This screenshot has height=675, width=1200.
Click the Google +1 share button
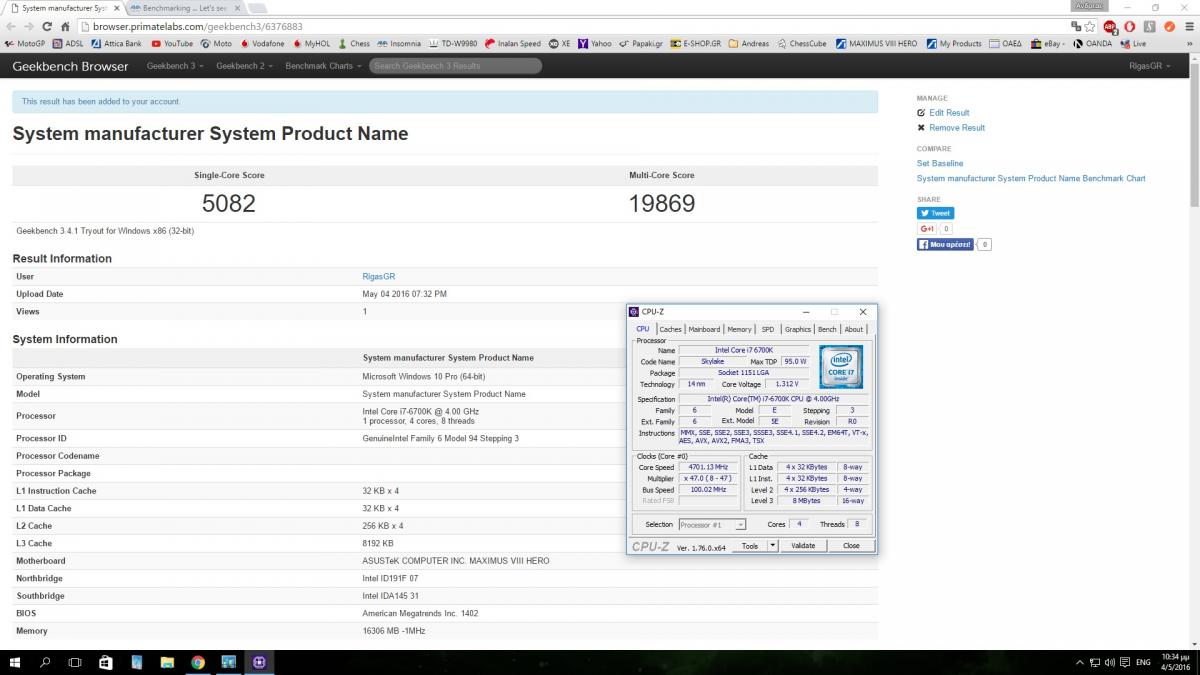pos(927,229)
